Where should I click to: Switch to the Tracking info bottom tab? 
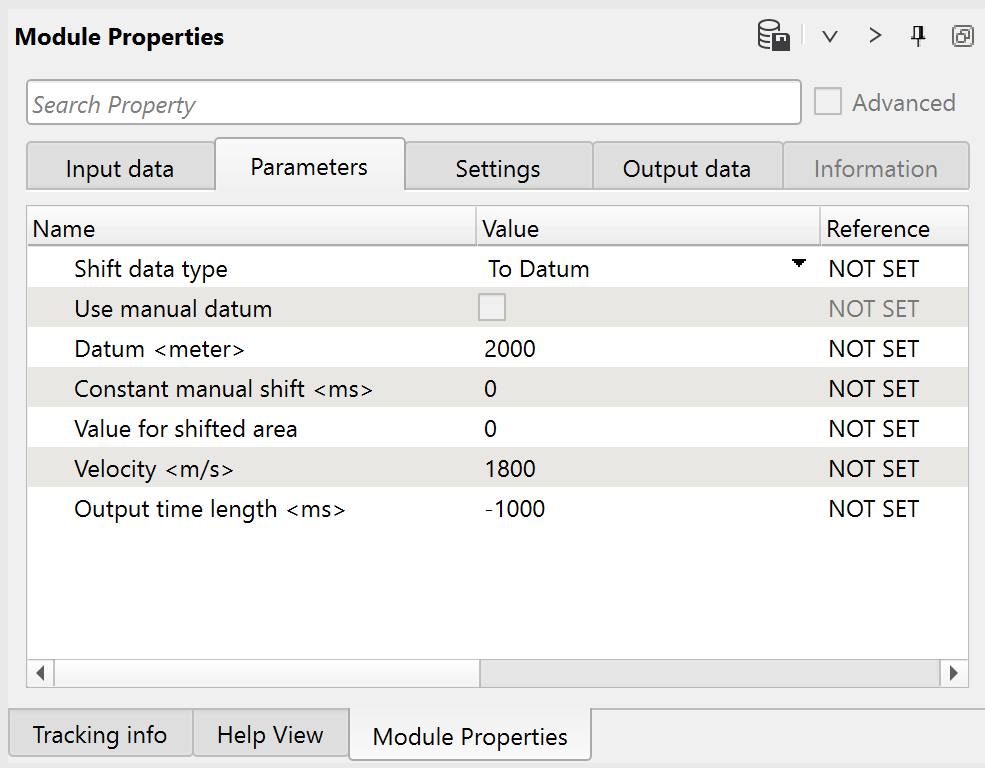pos(100,735)
